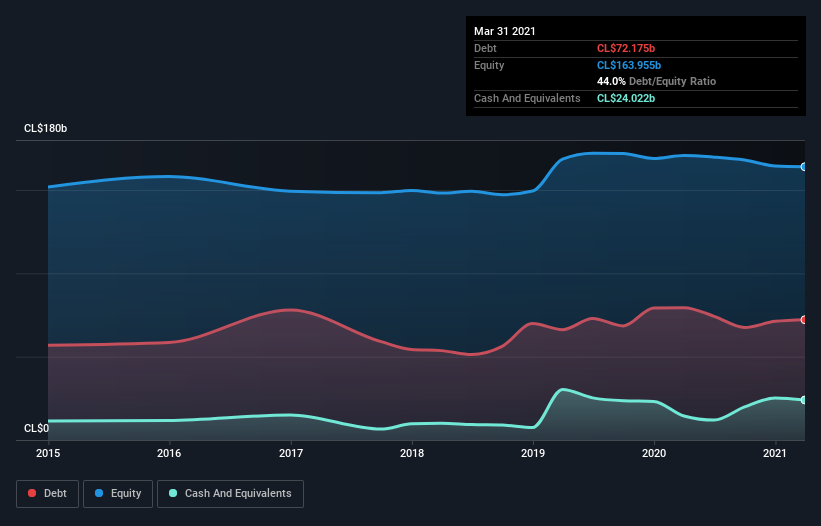
Task: Toggle the Cash And Equivalents legend button
Action: coord(230,494)
